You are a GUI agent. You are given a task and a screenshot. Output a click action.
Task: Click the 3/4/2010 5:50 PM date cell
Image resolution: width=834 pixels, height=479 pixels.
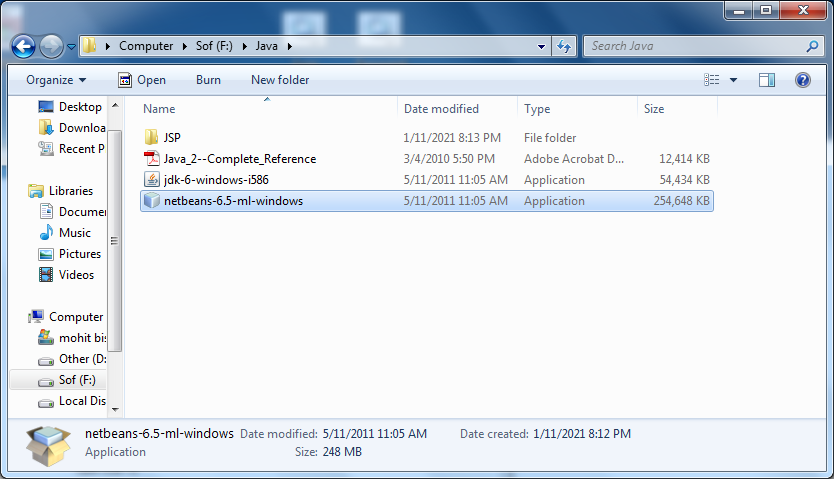click(x=449, y=159)
